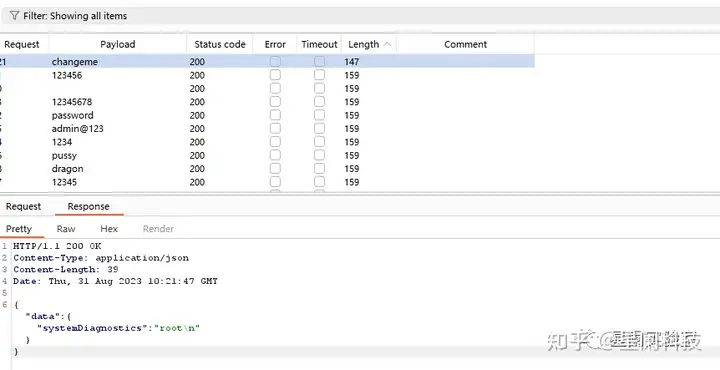The width and height of the screenshot is (720, 370).
Task: Click the Length column sort arrow
Action: 387,45
